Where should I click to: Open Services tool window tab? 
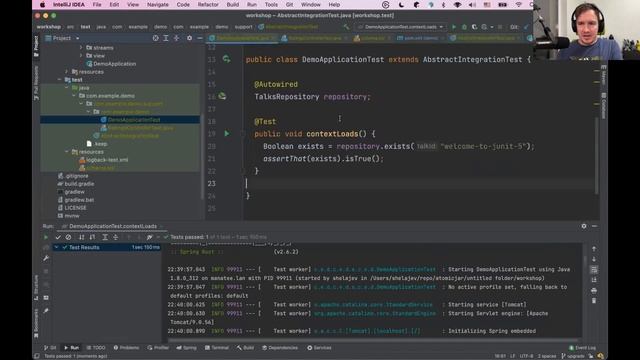tap(319, 348)
